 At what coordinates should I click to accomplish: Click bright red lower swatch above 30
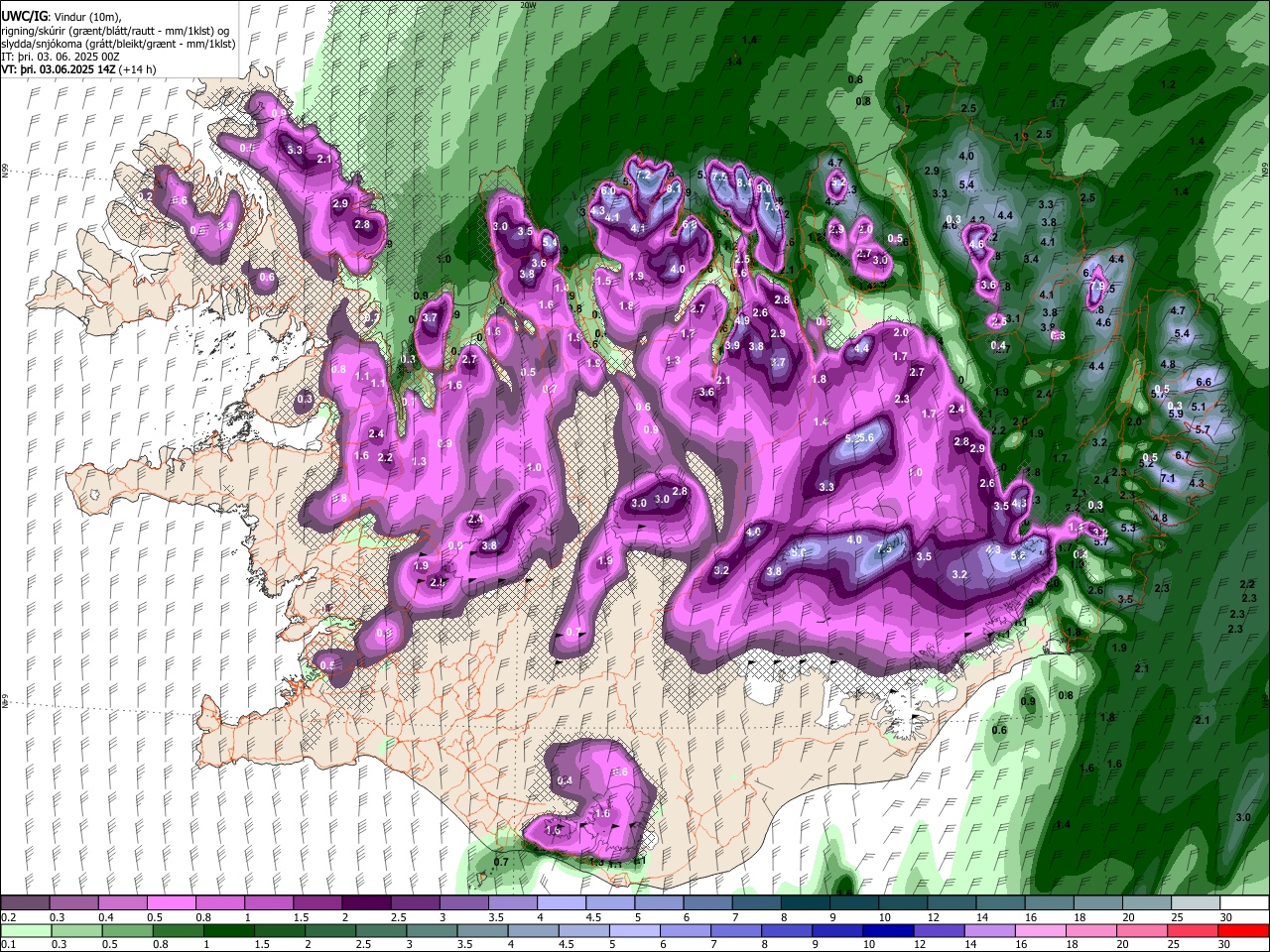tap(1244, 930)
